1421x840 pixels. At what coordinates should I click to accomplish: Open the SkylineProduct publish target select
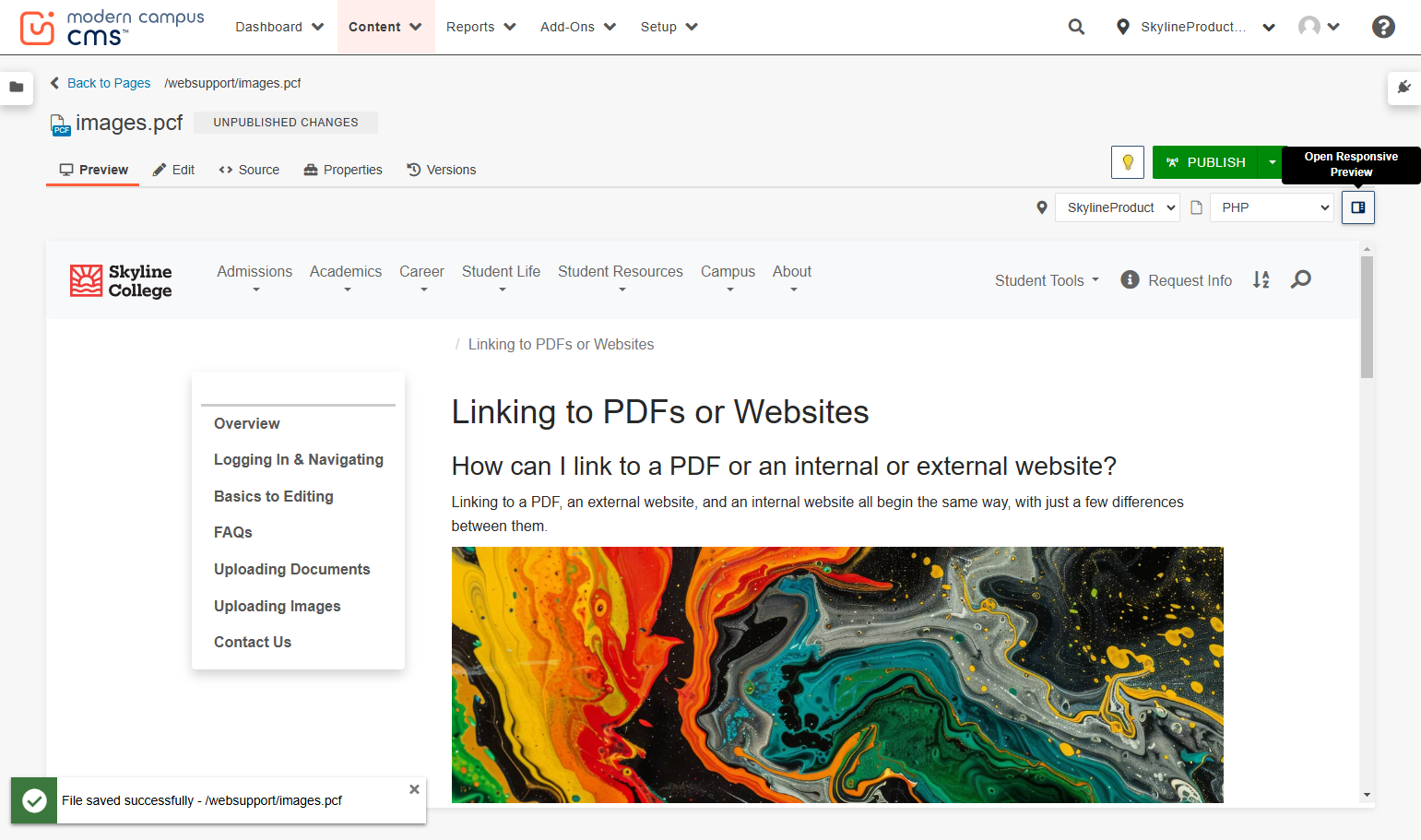[x=1118, y=207]
